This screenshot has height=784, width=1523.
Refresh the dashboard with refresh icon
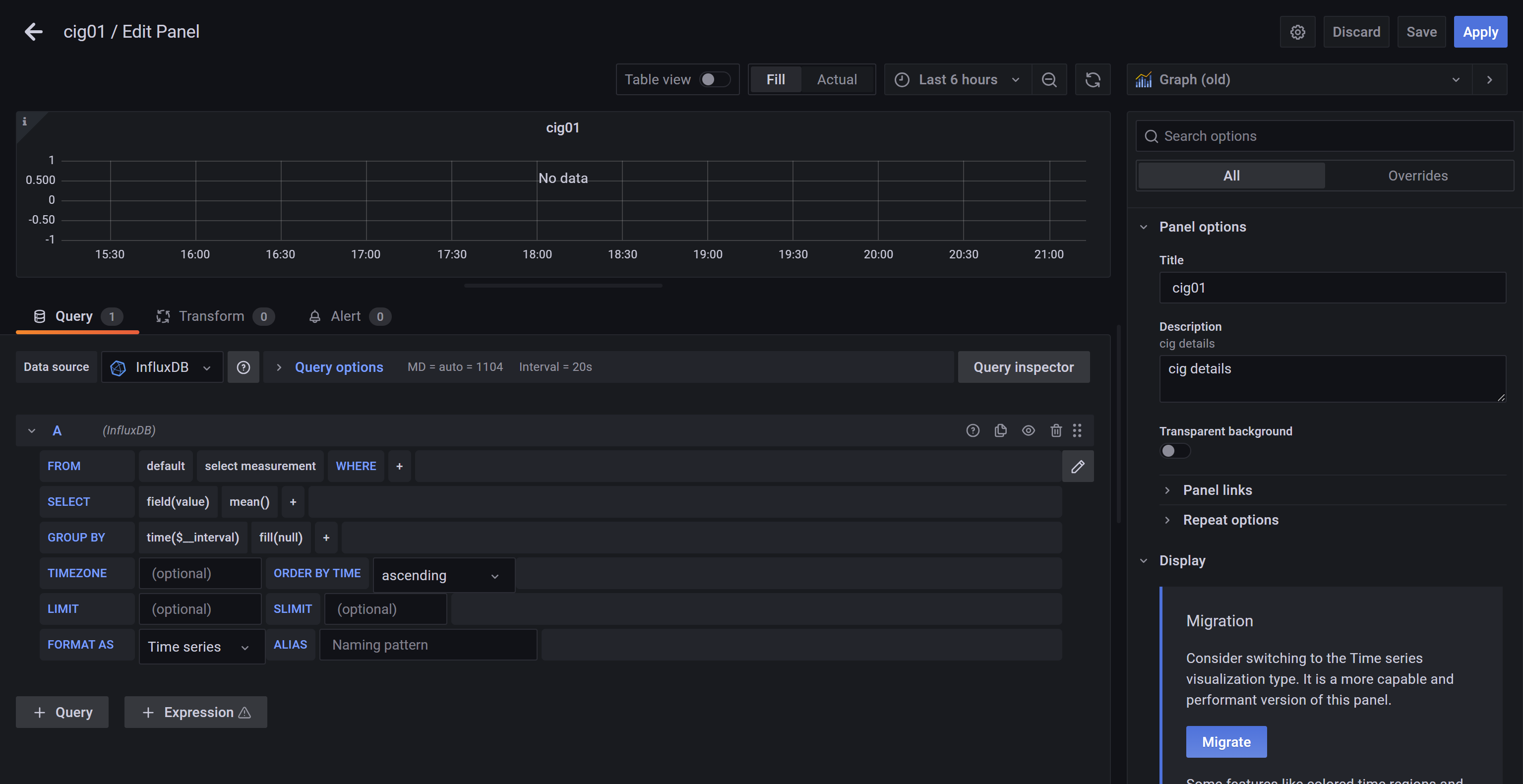pyautogui.click(x=1093, y=80)
